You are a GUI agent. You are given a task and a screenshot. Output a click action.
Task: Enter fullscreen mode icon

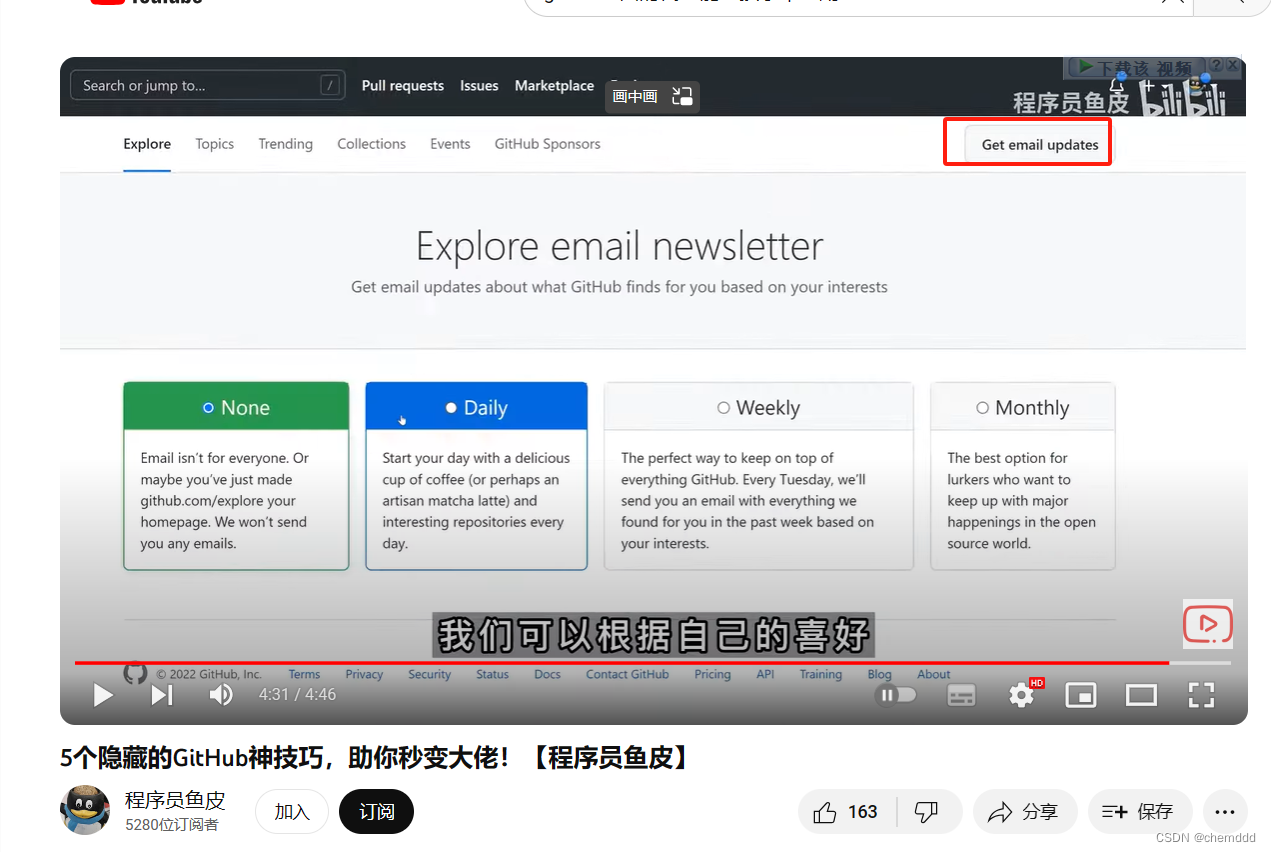click(x=1201, y=695)
